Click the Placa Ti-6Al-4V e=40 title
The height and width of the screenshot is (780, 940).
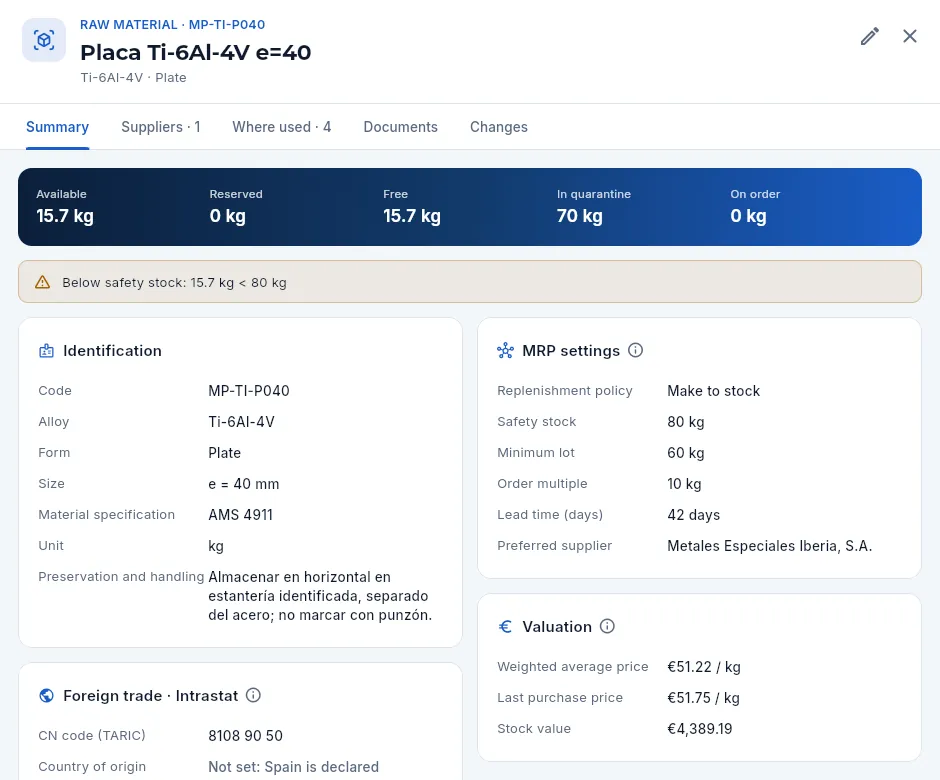click(x=195, y=53)
